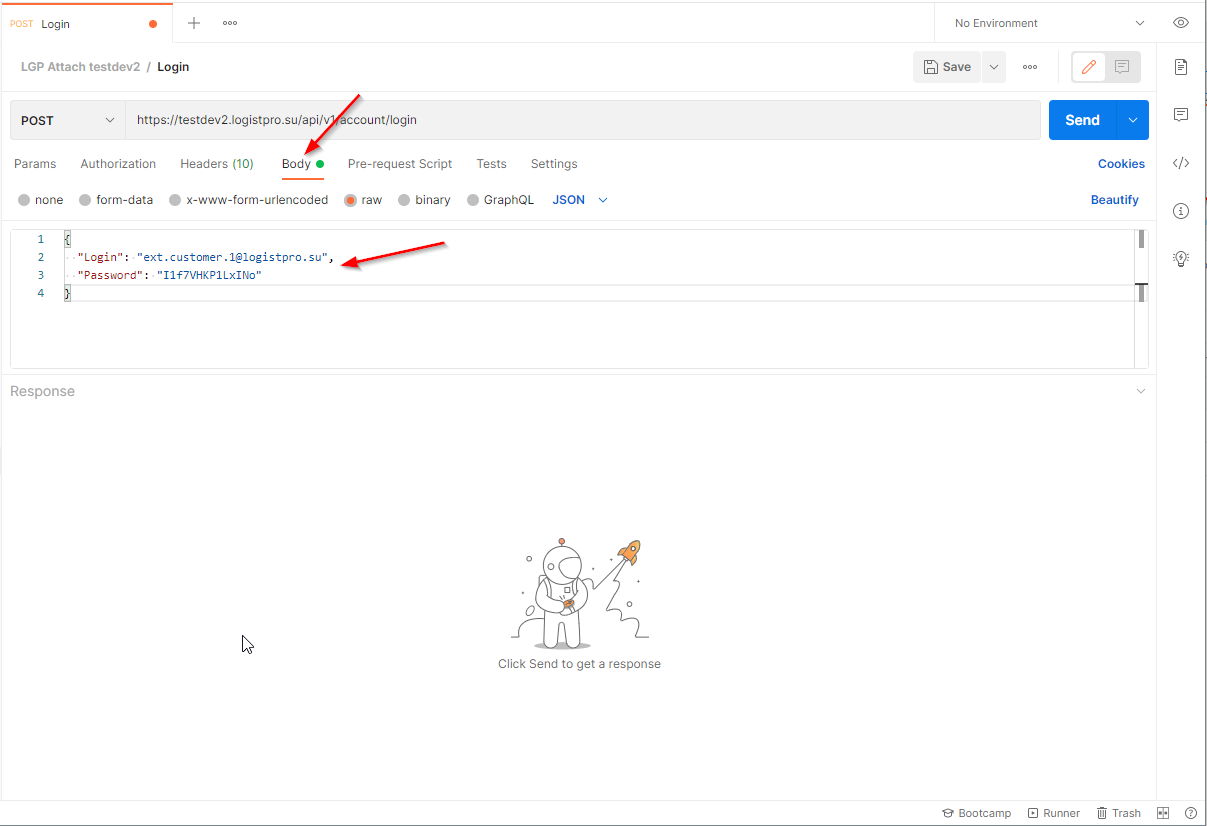Open the Trash in status bar
The image size is (1207, 826).
point(1119,813)
